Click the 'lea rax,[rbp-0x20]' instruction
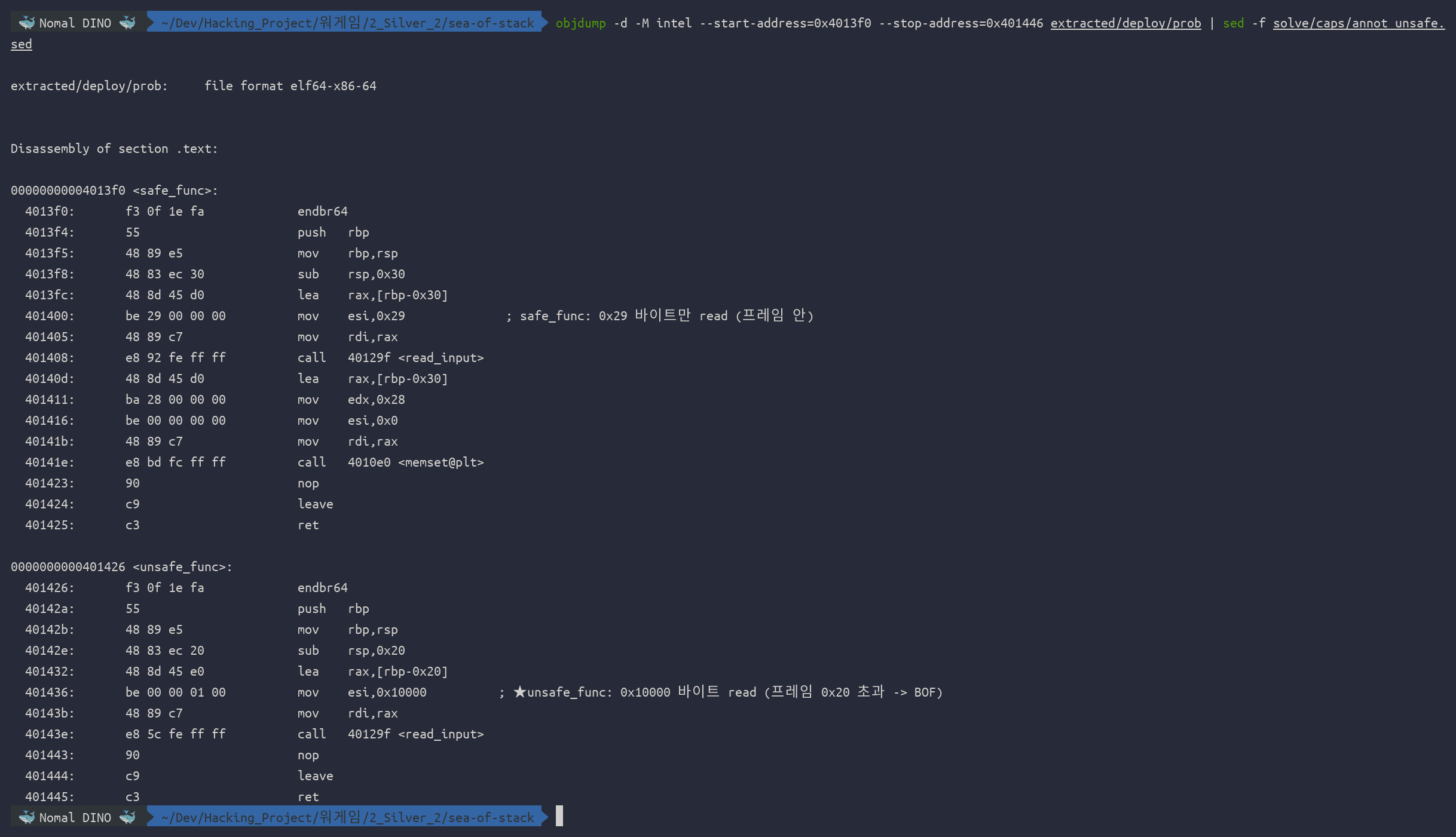 (x=373, y=672)
